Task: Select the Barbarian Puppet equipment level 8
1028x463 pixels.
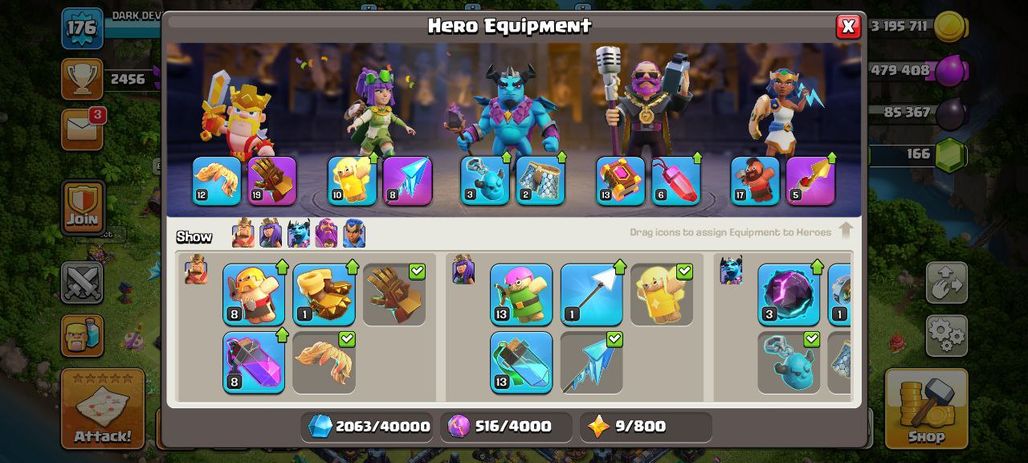Action: pyautogui.click(x=254, y=294)
